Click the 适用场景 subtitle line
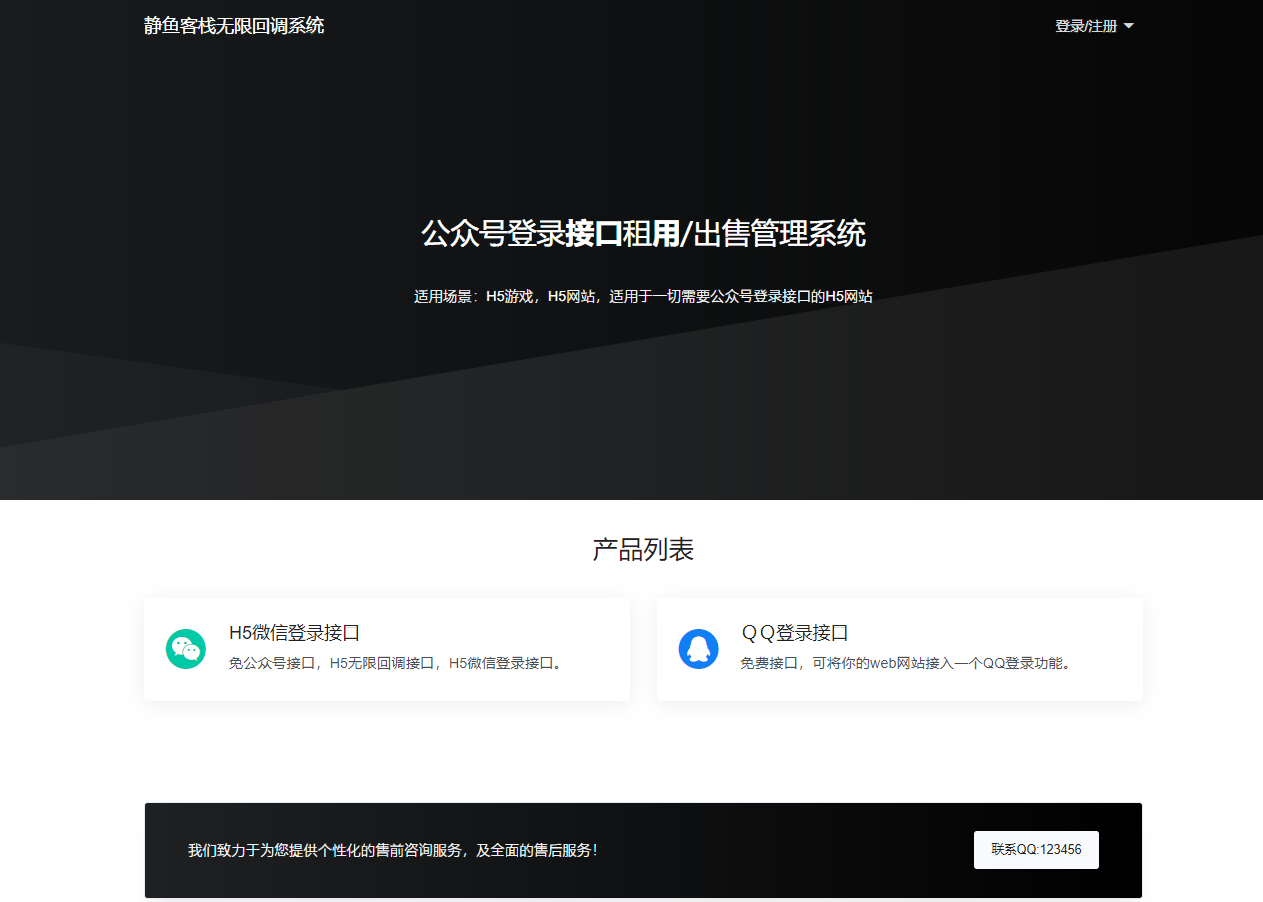The width and height of the screenshot is (1263, 902). tap(643, 297)
